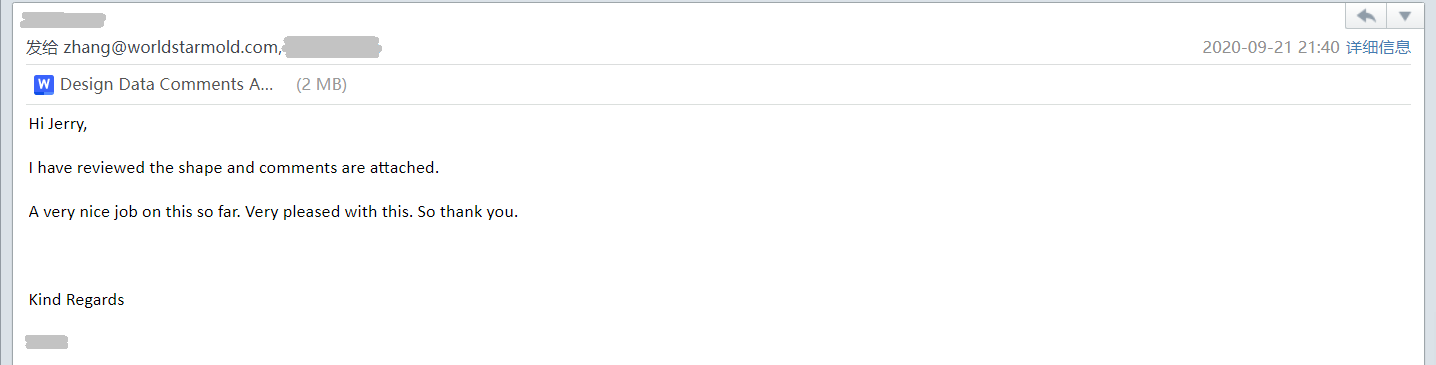The height and width of the screenshot is (365, 1436).
Task: Click the Word document attachment icon
Action: coord(44,85)
